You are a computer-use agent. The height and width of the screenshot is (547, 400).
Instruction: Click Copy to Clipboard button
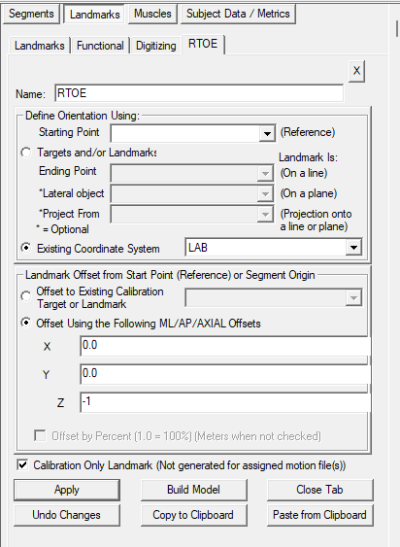[x=194, y=515]
